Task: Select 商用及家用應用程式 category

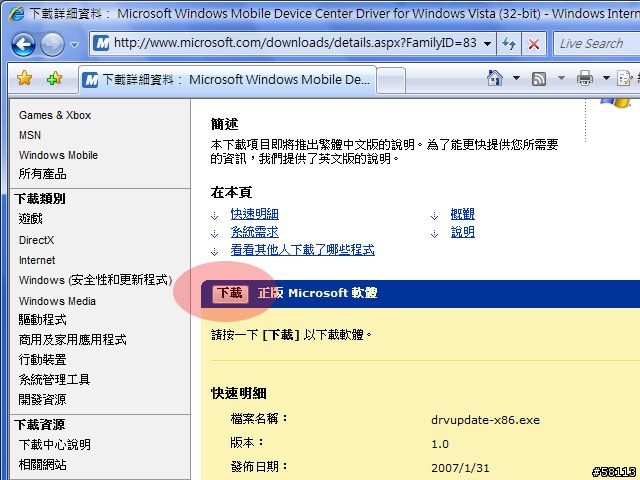Action: point(73,340)
